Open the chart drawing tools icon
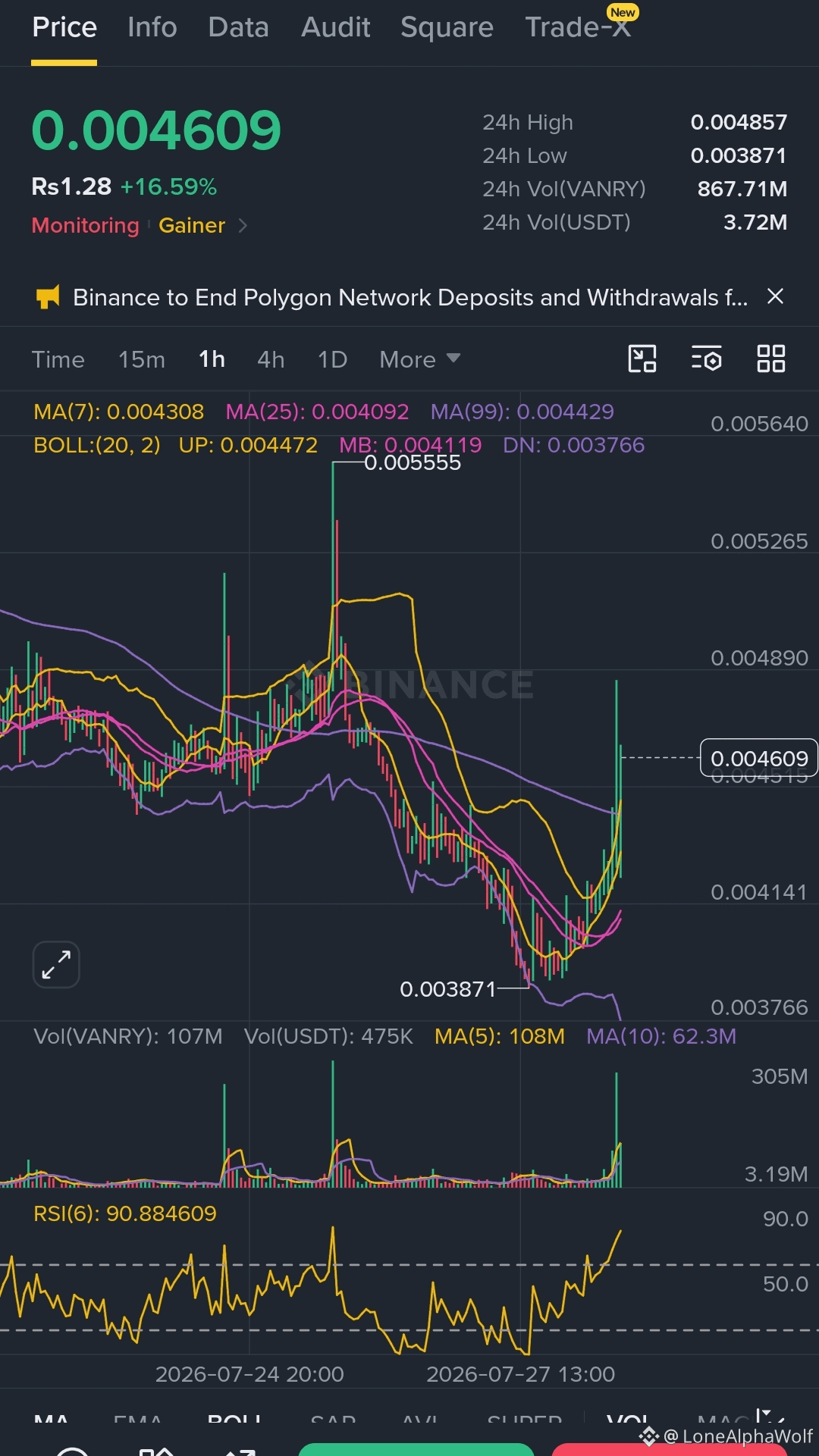 point(642,359)
